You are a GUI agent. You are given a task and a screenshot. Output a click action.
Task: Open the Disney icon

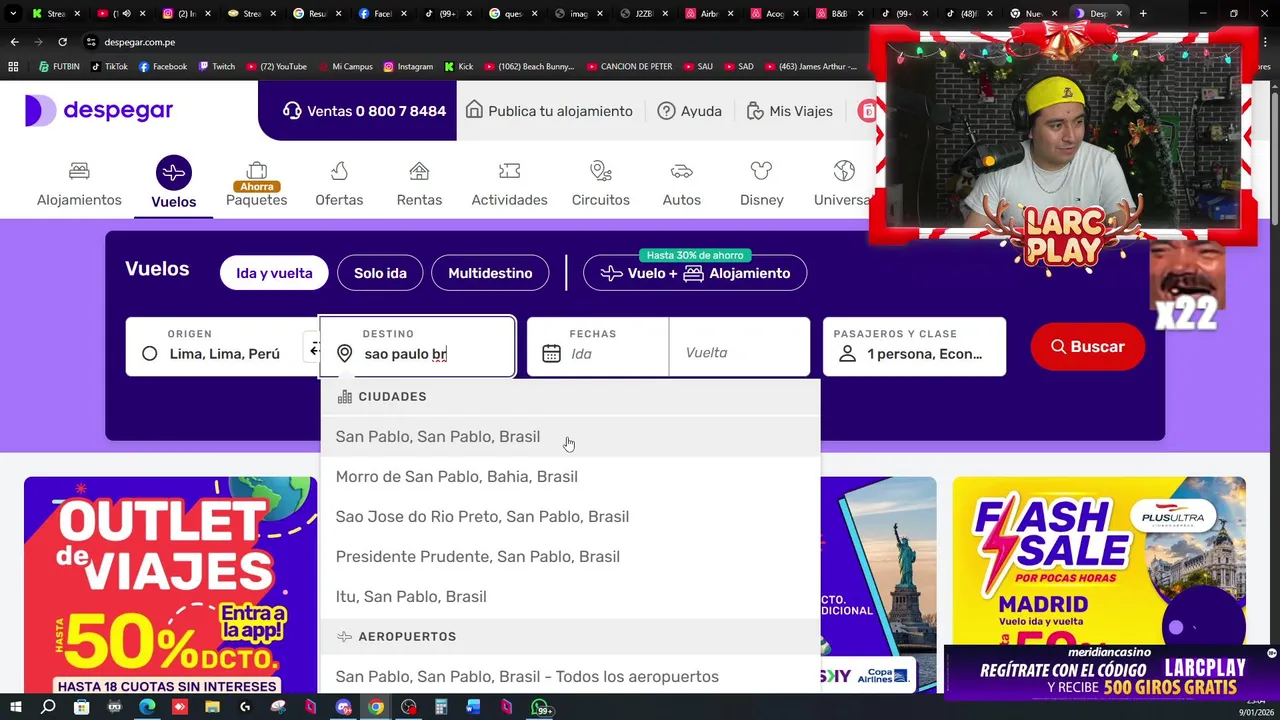tap(761, 171)
